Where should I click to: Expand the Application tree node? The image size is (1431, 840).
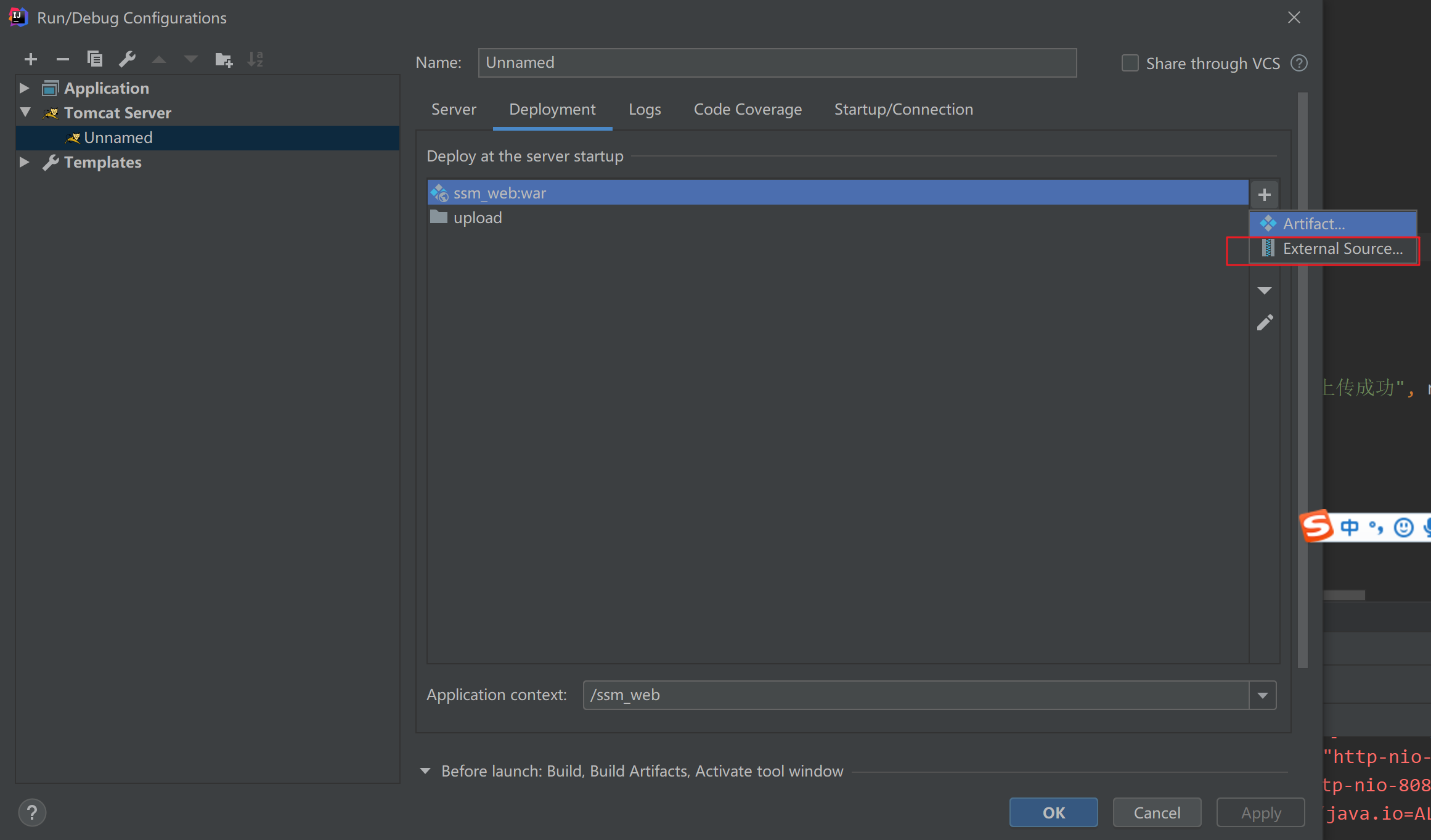point(25,88)
